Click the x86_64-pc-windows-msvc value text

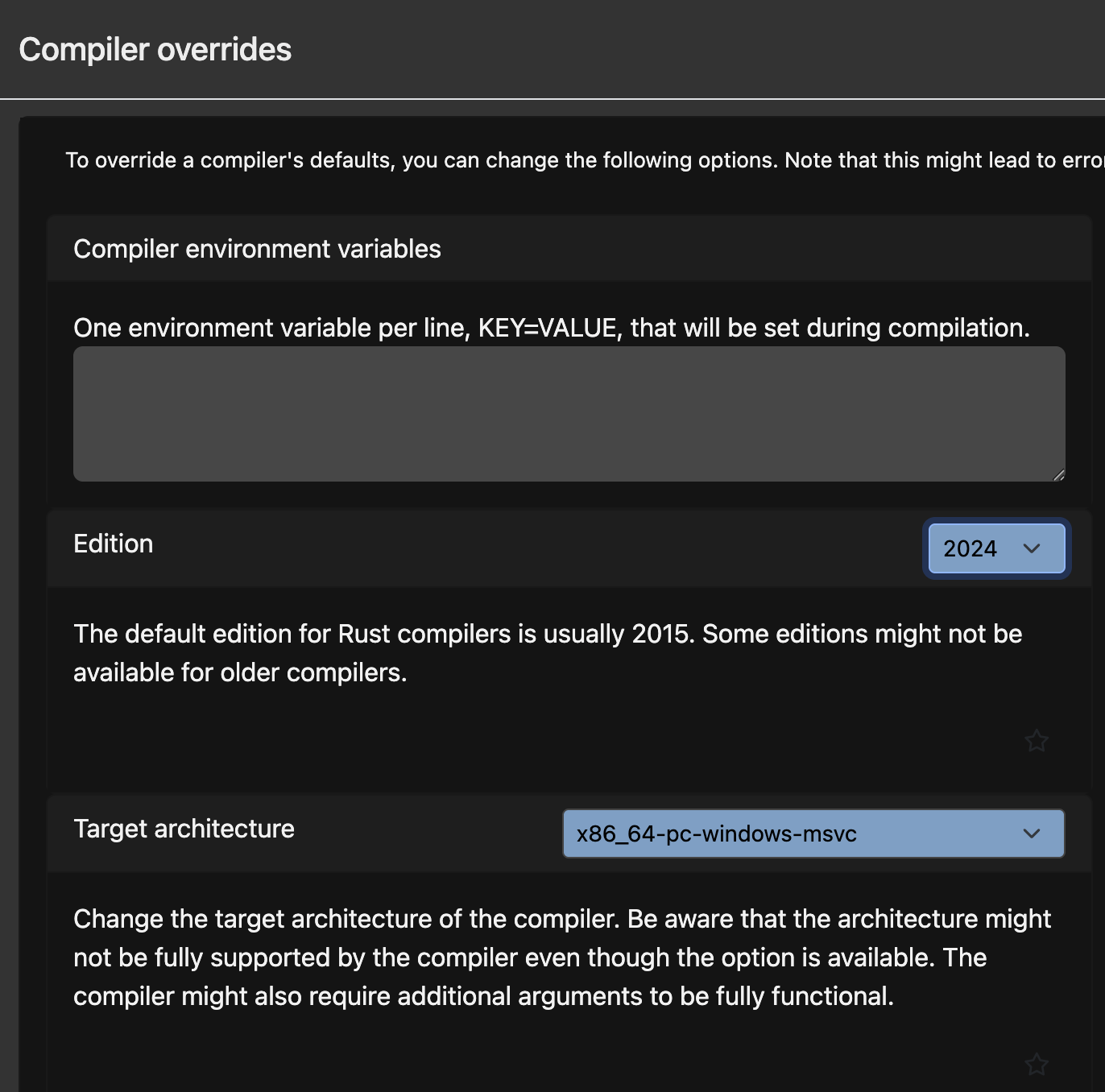(x=716, y=833)
